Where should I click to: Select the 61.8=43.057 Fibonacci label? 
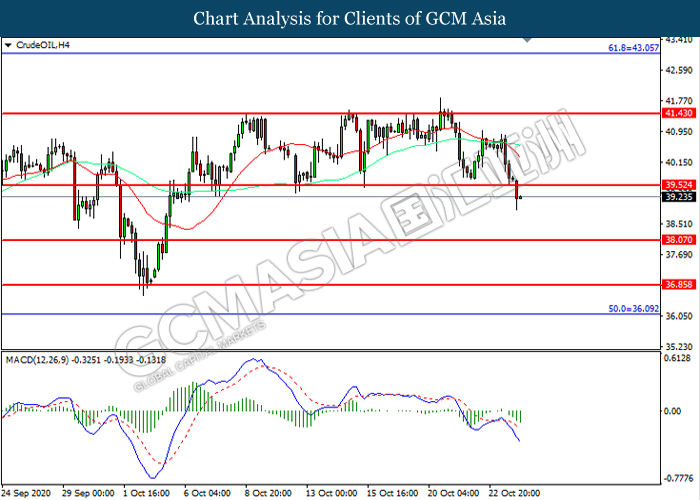pyautogui.click(x=633, y=48)
